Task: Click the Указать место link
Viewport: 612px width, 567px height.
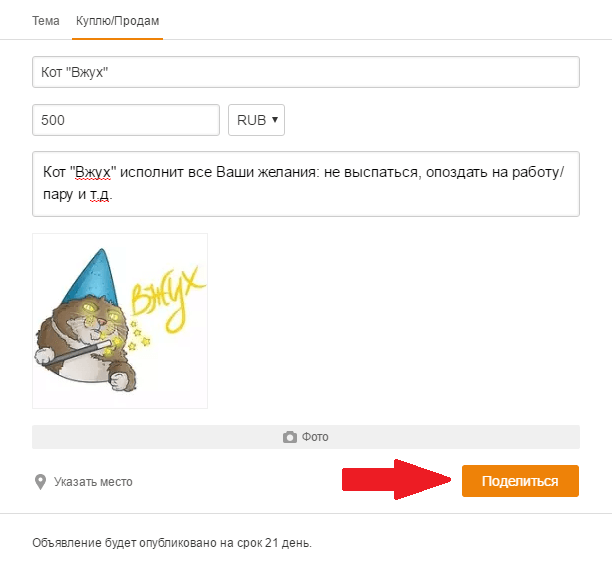Action: [x=92, y=482]
